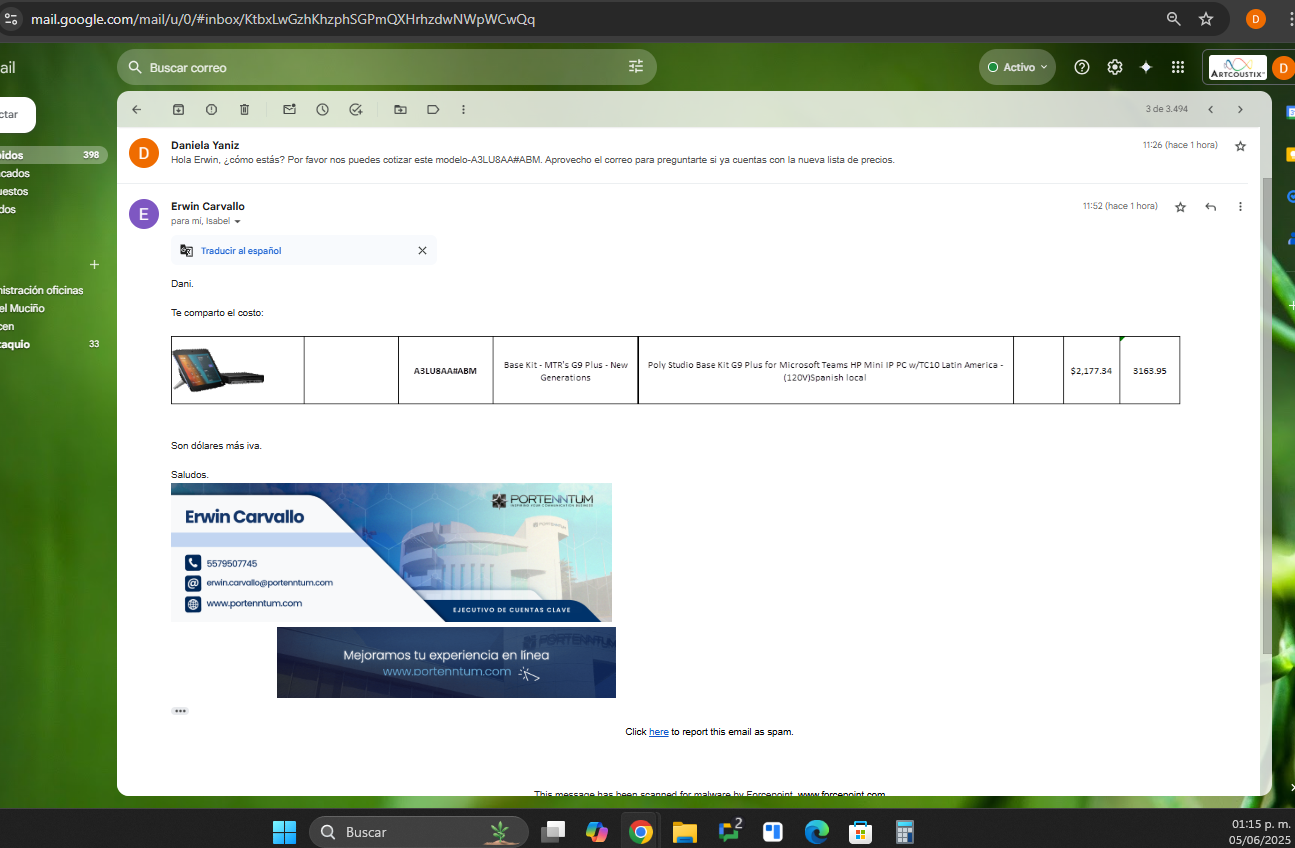This screenshot has height=848, width=1295.
Task: Launch Microsoft Edge from the taskbar
Action: pyautogui.click(x=817, y=831)
